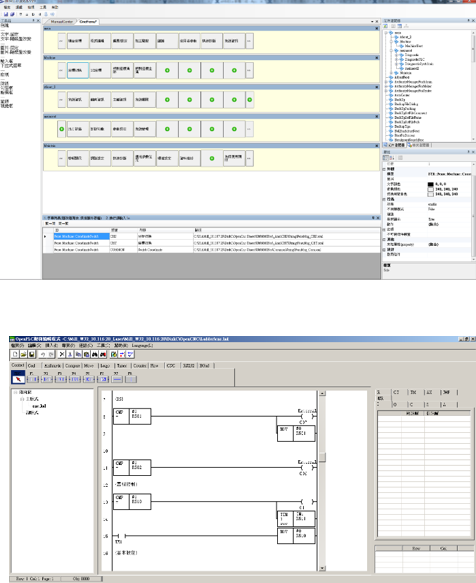The image size is (476, 583).
Task: Expand the Diagnostic tree node
Action: [396, 55]
